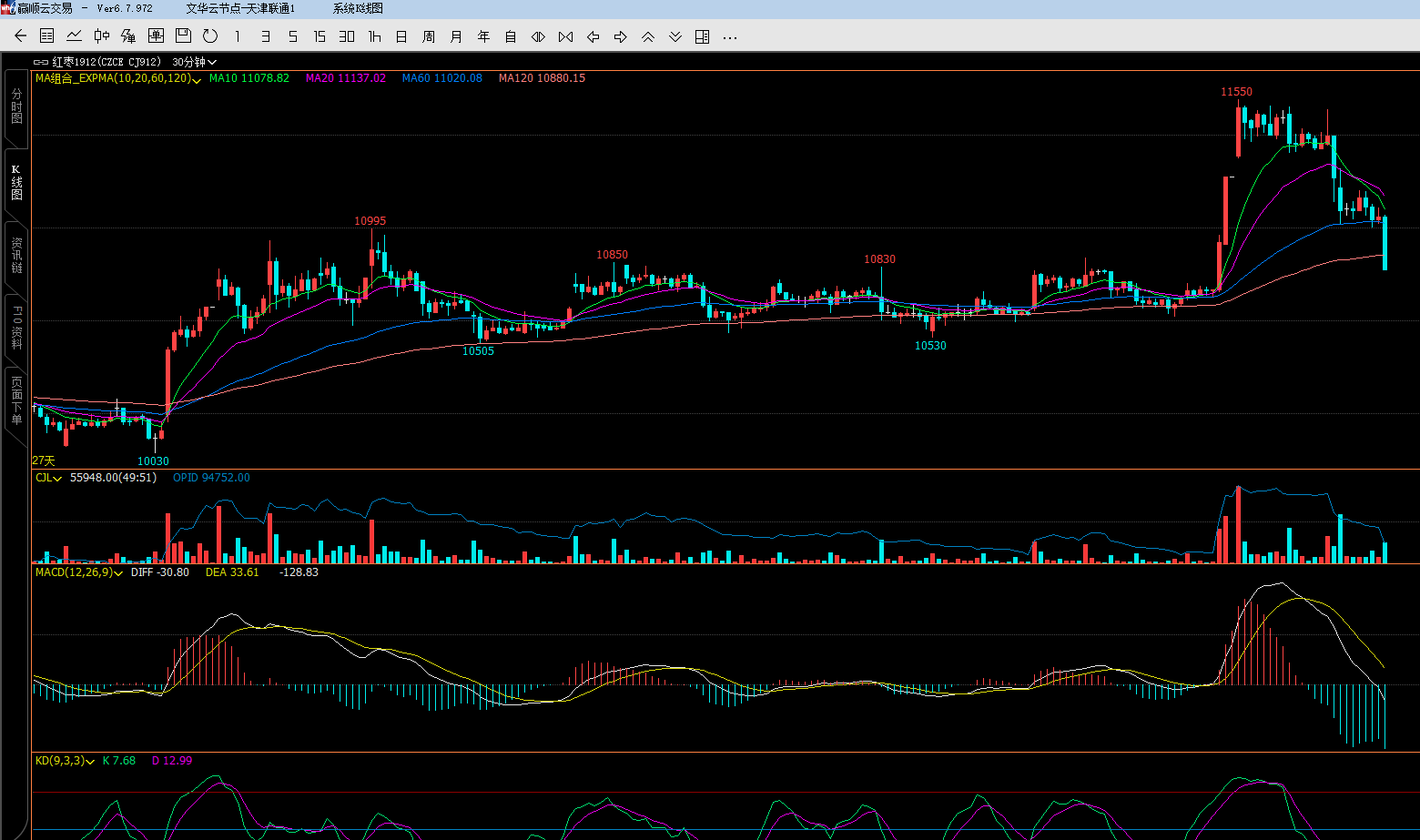Toggle the chain link icon beside 红枣1912
The image size is (1420, 840).
[41, 62]
